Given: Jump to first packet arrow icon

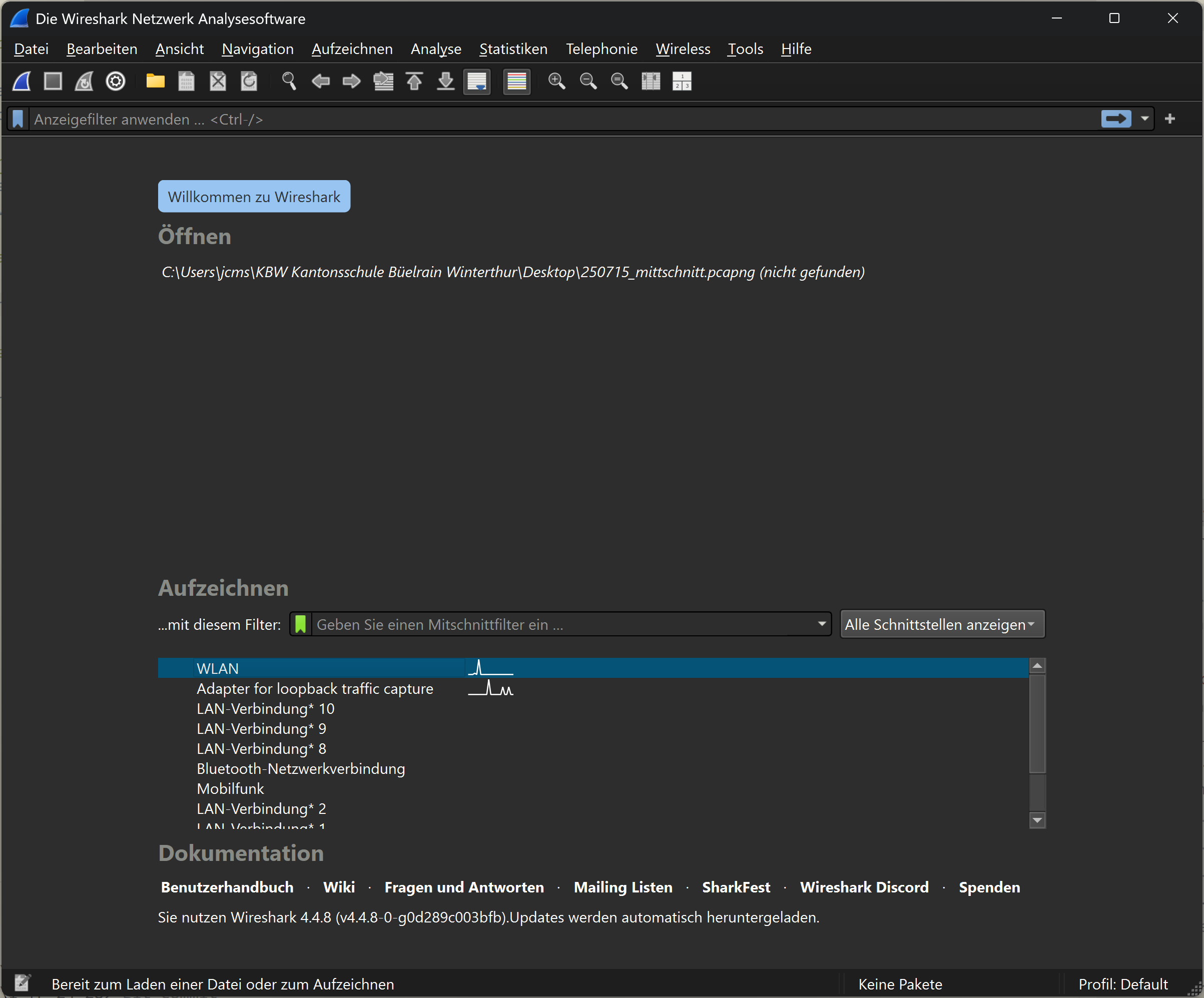Looking at the screenshot, I should tap(414, 82).
